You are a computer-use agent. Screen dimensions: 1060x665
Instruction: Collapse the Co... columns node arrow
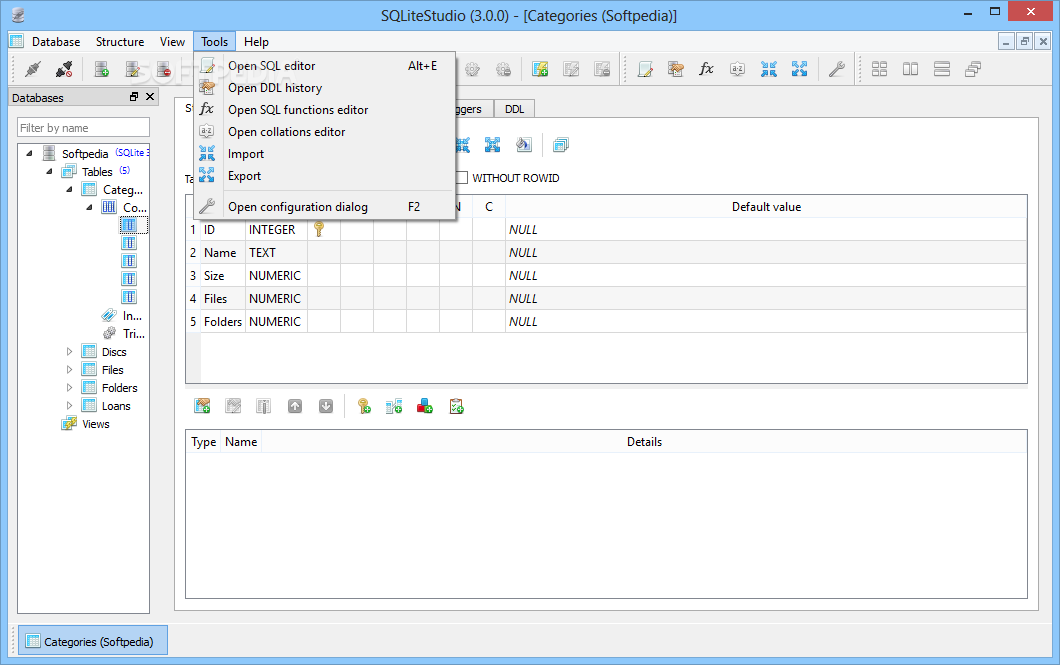89,207
